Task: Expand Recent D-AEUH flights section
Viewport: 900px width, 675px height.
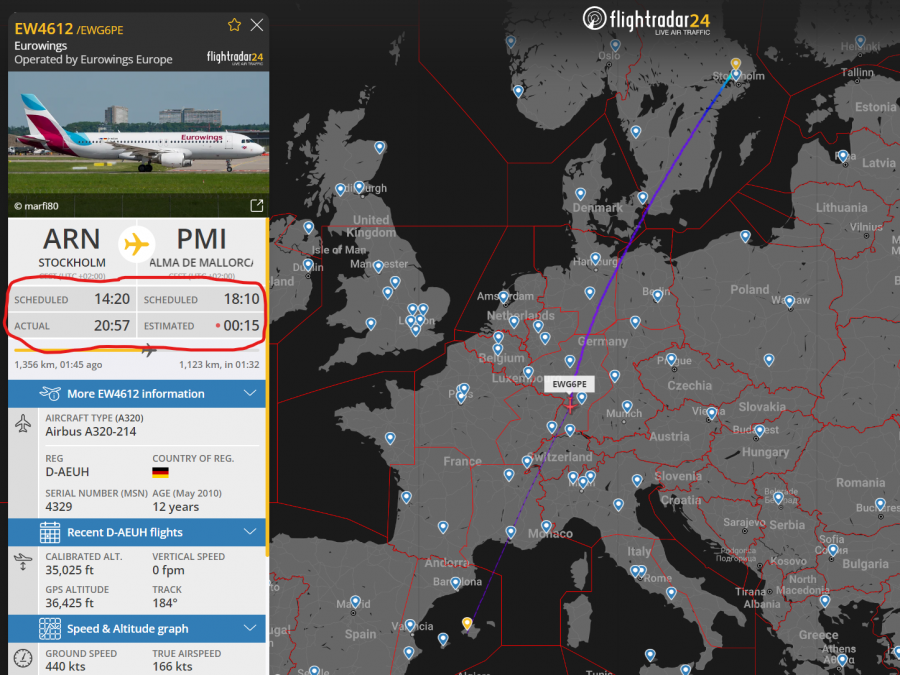Action: point(250,532)
